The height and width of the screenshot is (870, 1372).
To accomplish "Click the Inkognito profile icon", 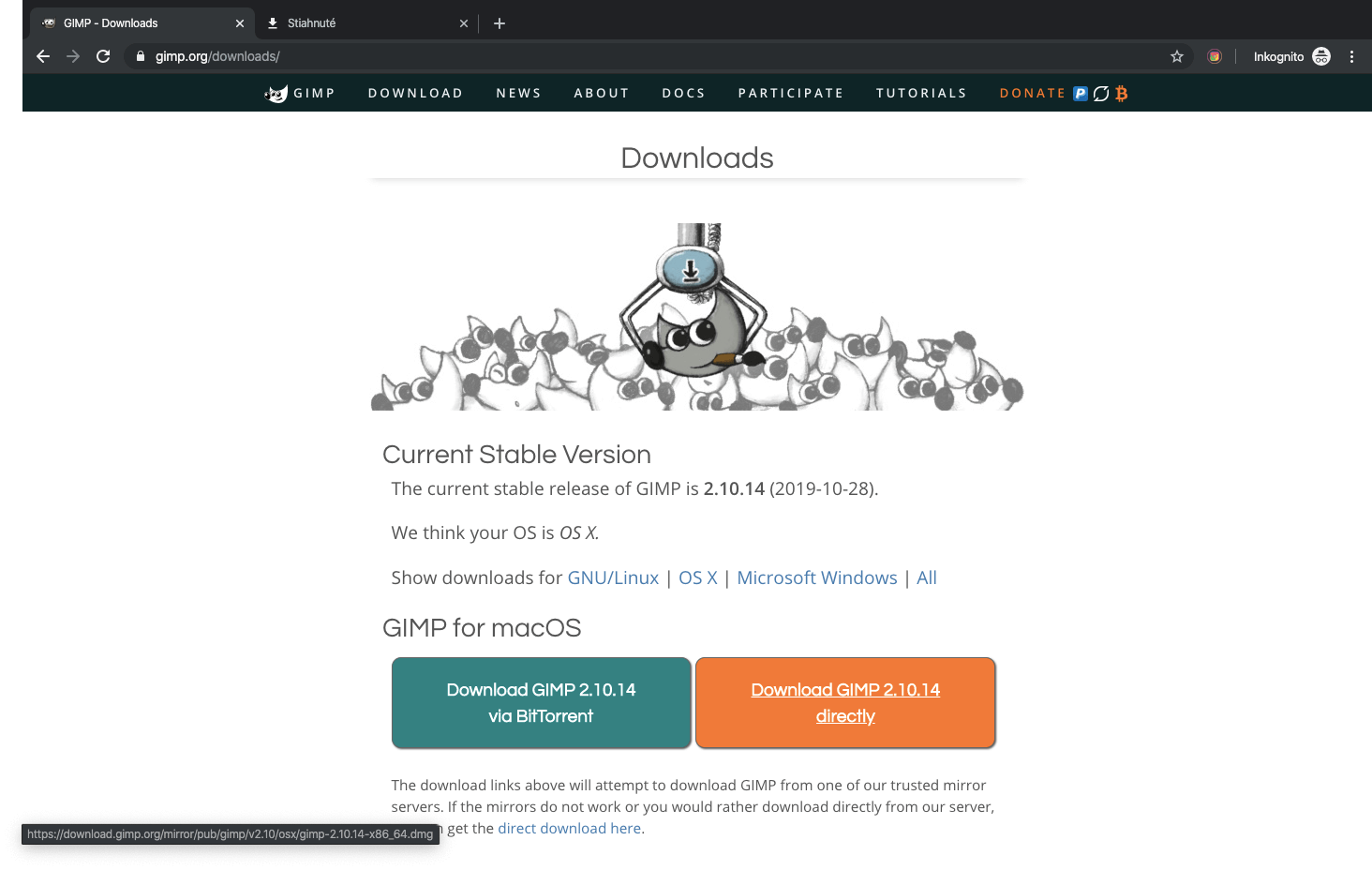I will (x=1321, y=56).
